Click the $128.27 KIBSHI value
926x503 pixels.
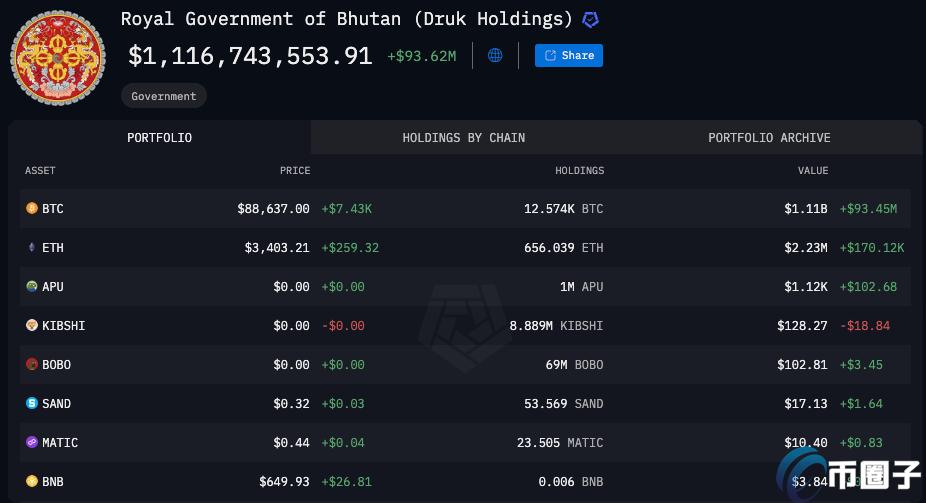(802, 325)
